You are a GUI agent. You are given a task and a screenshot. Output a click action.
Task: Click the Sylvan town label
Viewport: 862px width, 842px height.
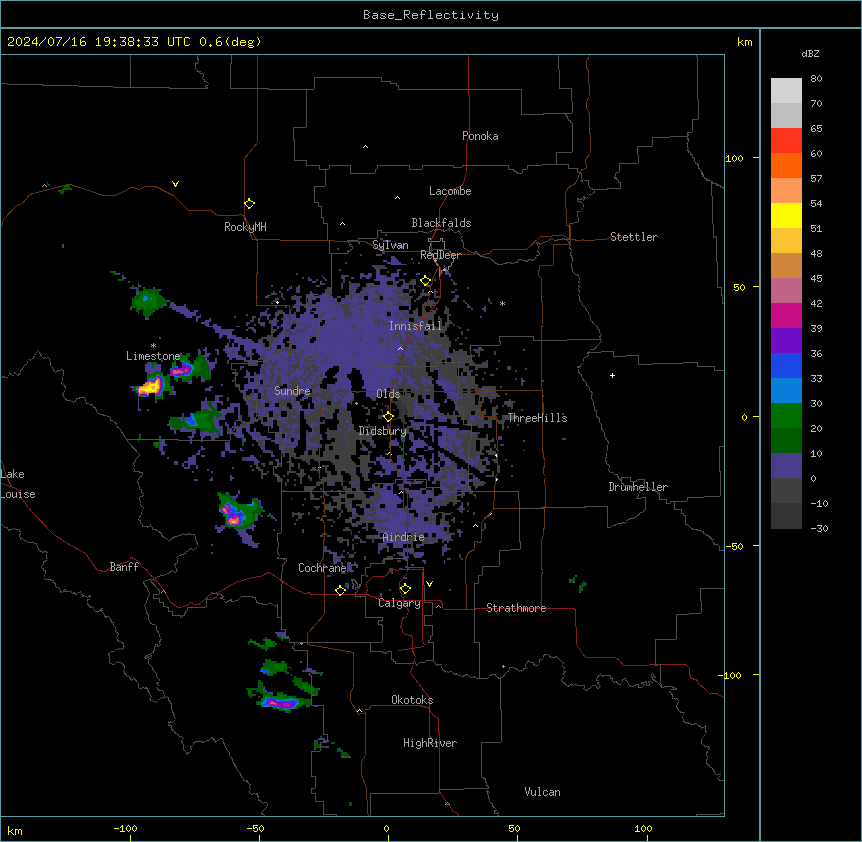[390, 245]
